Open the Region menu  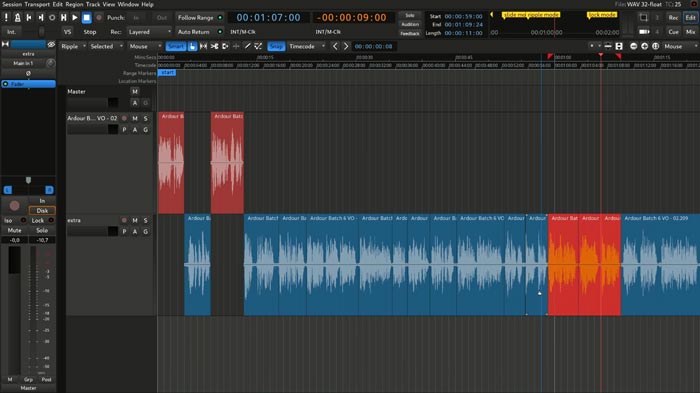(x=74, y=4)
